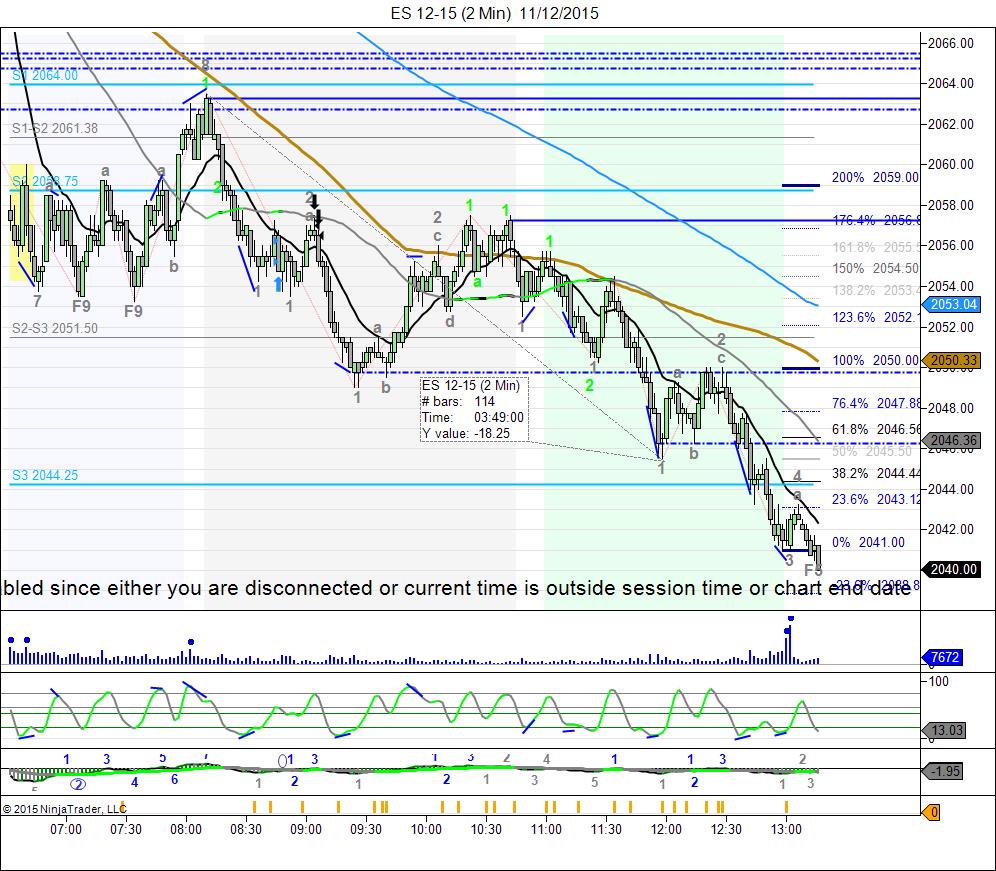Select the 200% 2059.00 Fibonacci label

point(875,177)
